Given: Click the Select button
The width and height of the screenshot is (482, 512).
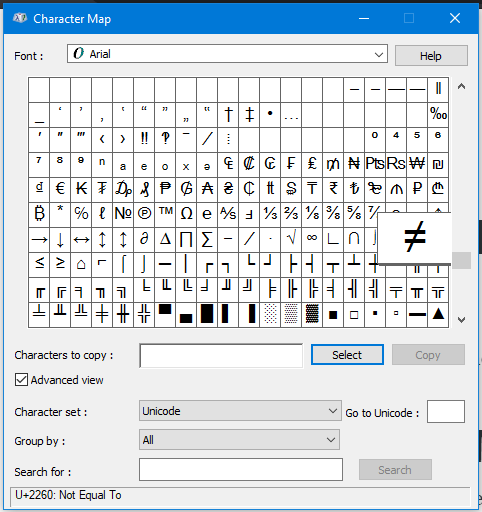Looking at the screenshot, I should tap(347, 355).
